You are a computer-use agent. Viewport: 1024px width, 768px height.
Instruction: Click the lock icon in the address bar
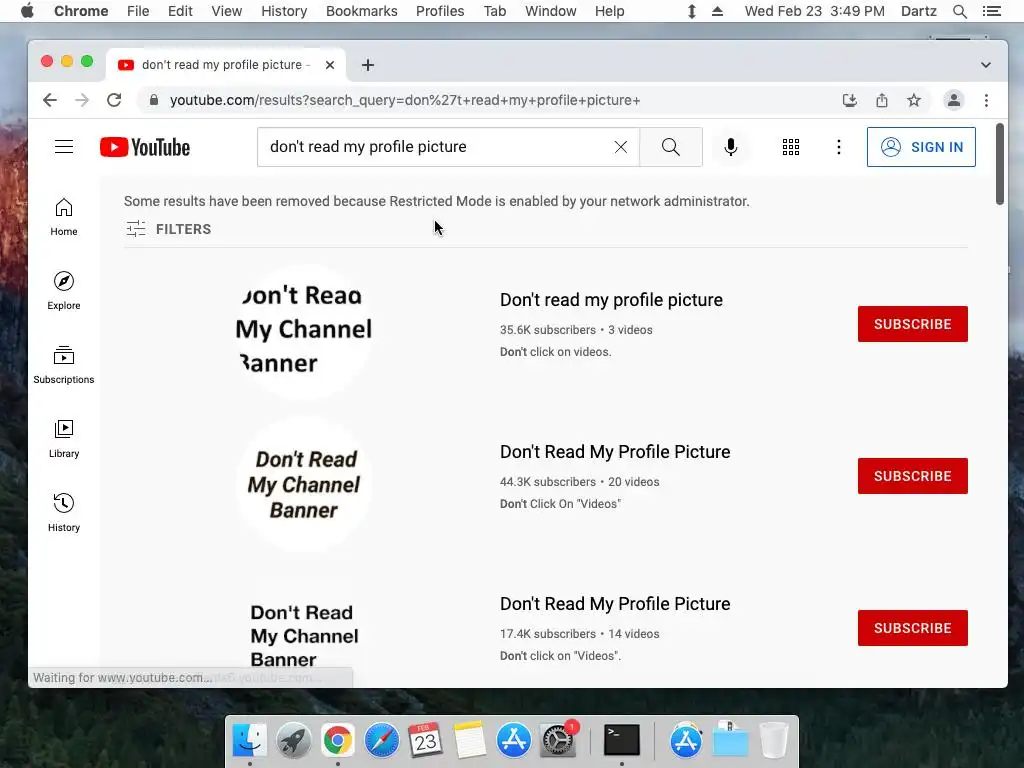point(154,100)
